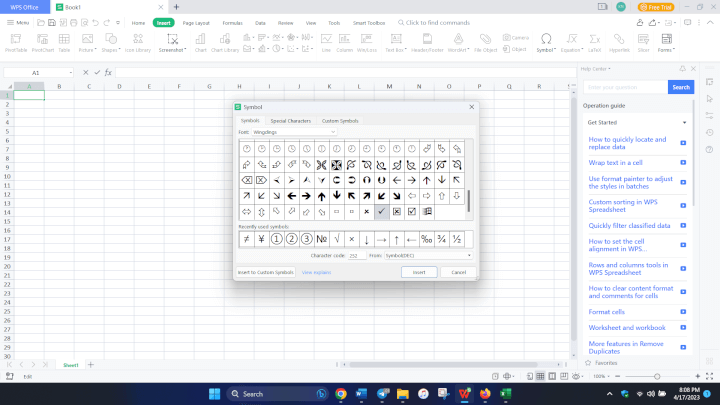
Task: Open the Icon Library
Action: 138,43
